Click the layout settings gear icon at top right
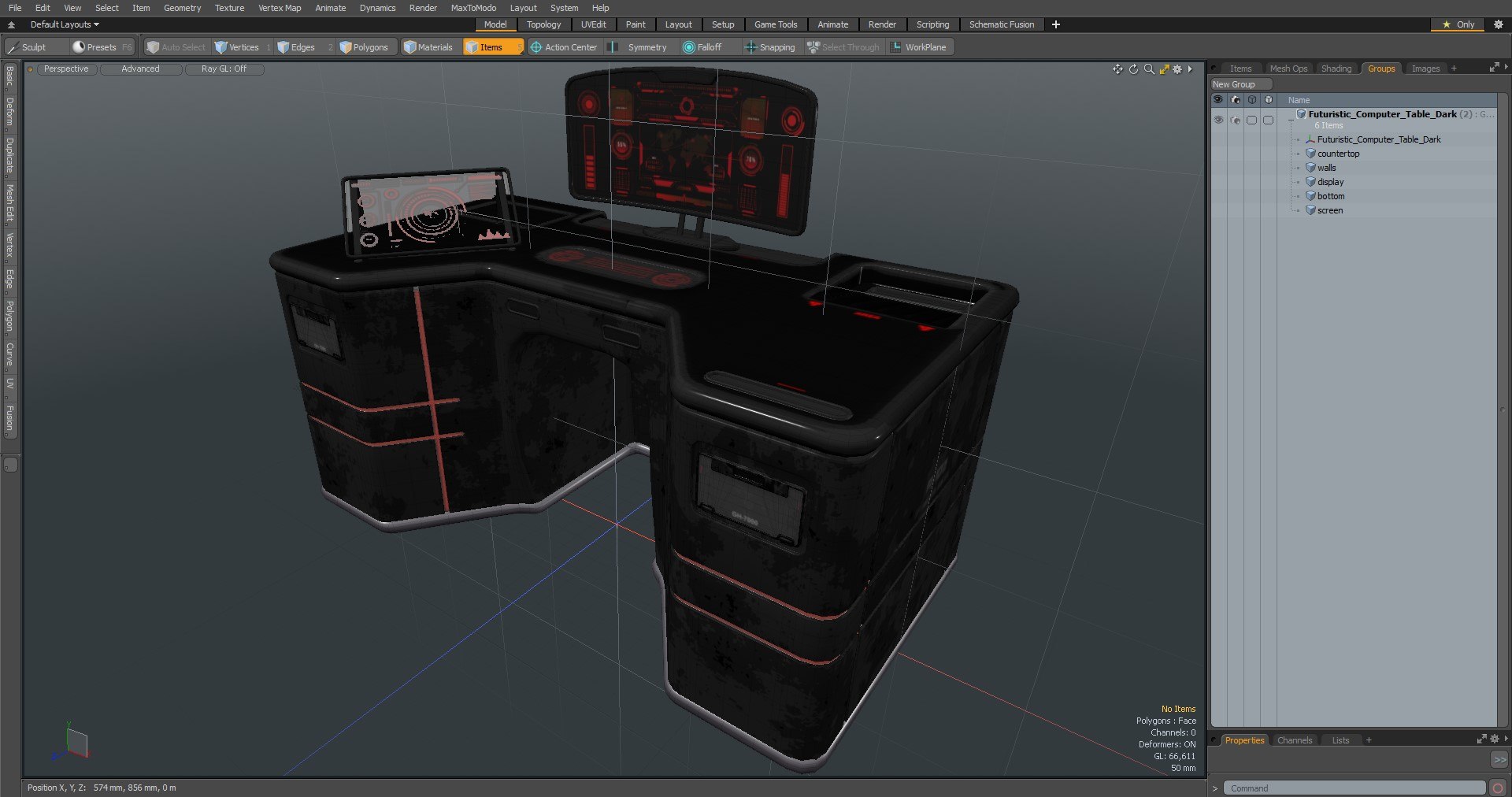This screenshot has height=797, width=1512. (1498, 24)
